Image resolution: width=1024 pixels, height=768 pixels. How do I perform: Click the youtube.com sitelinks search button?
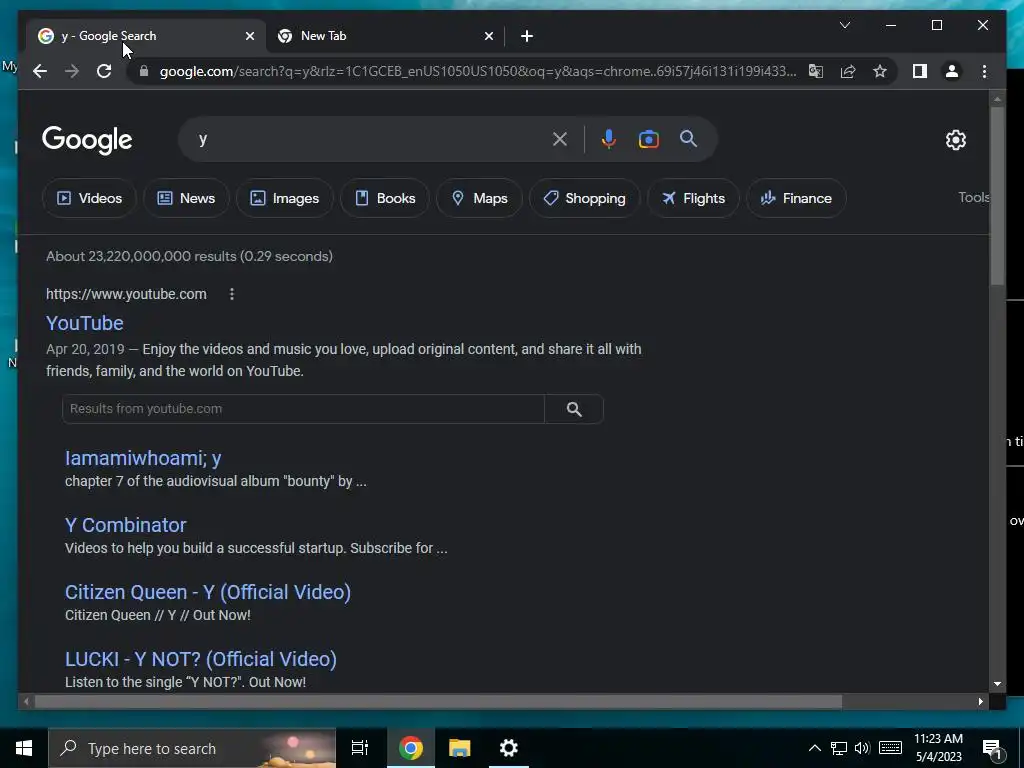pyautogui.click(x=574, y=409)
